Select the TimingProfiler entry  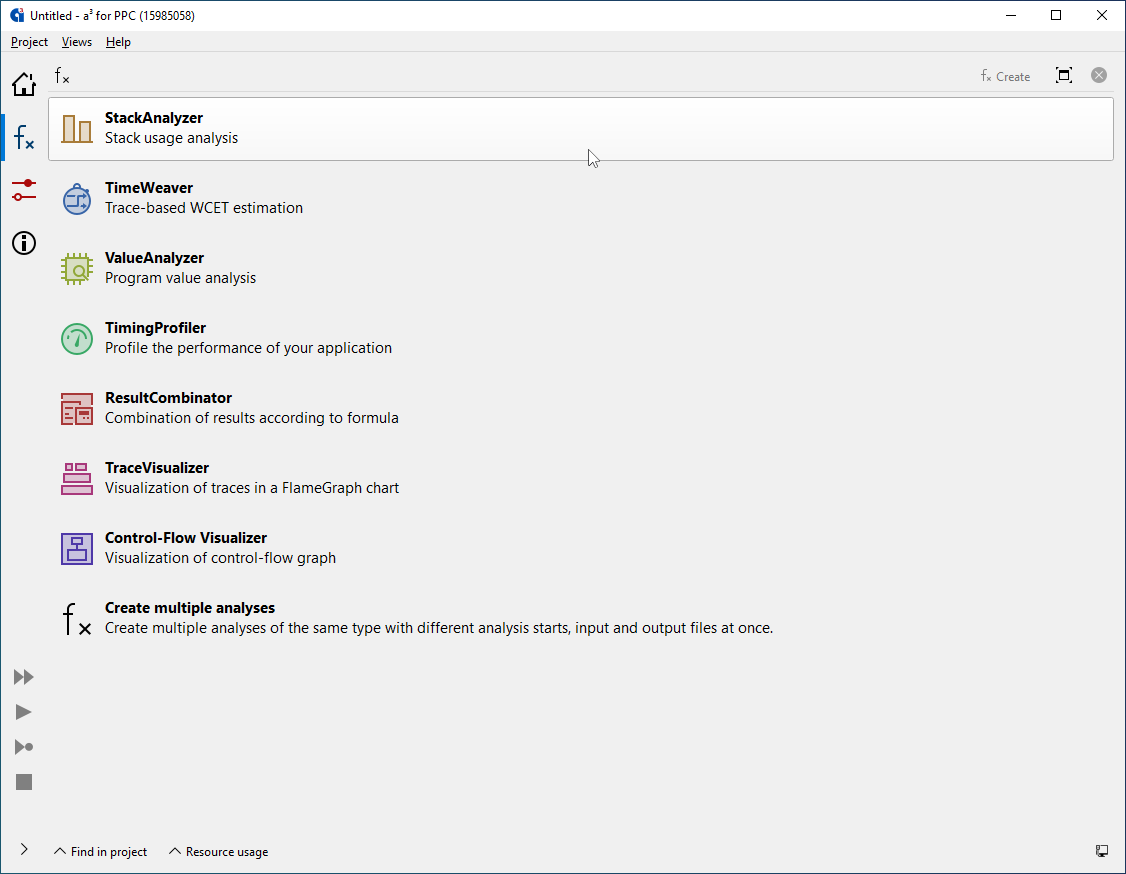581,339
